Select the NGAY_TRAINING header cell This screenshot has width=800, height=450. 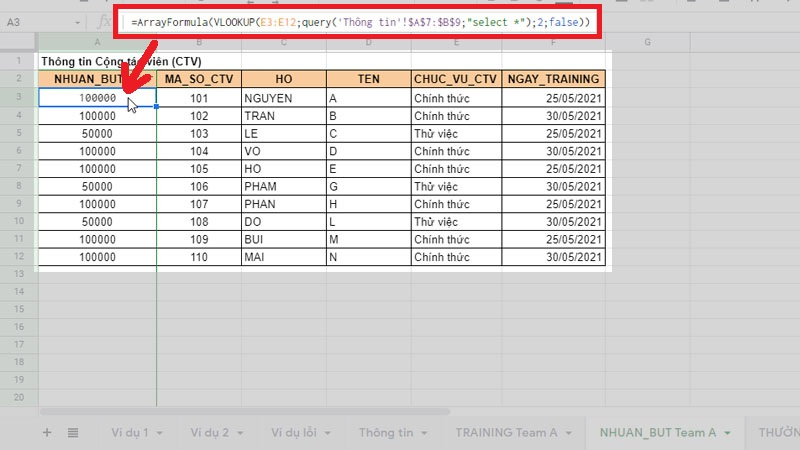pos(554,78)
